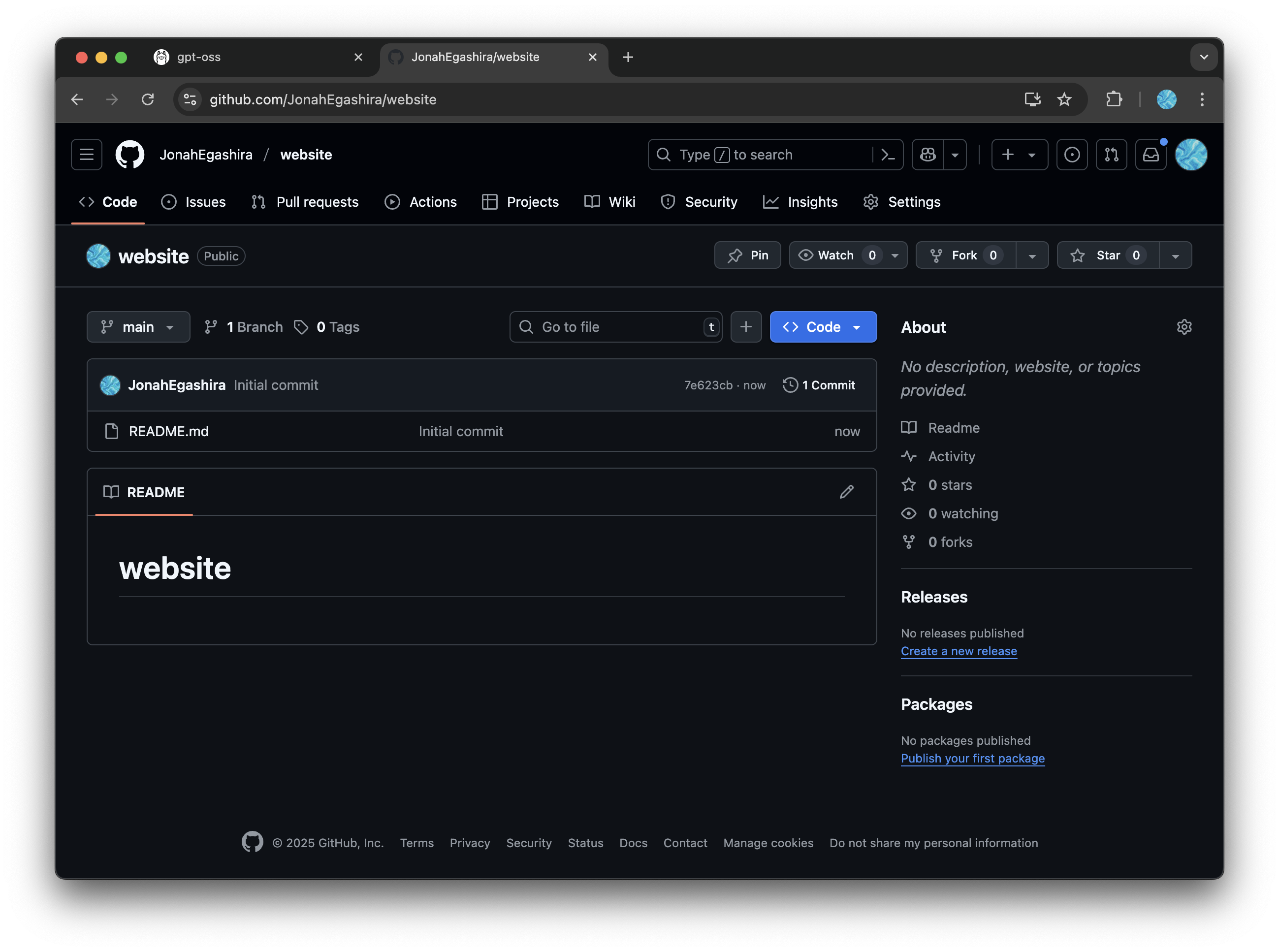1279x952 pixels.
Task: Star the website repository
Action: pyautogui.click(x=1106, y=254)
